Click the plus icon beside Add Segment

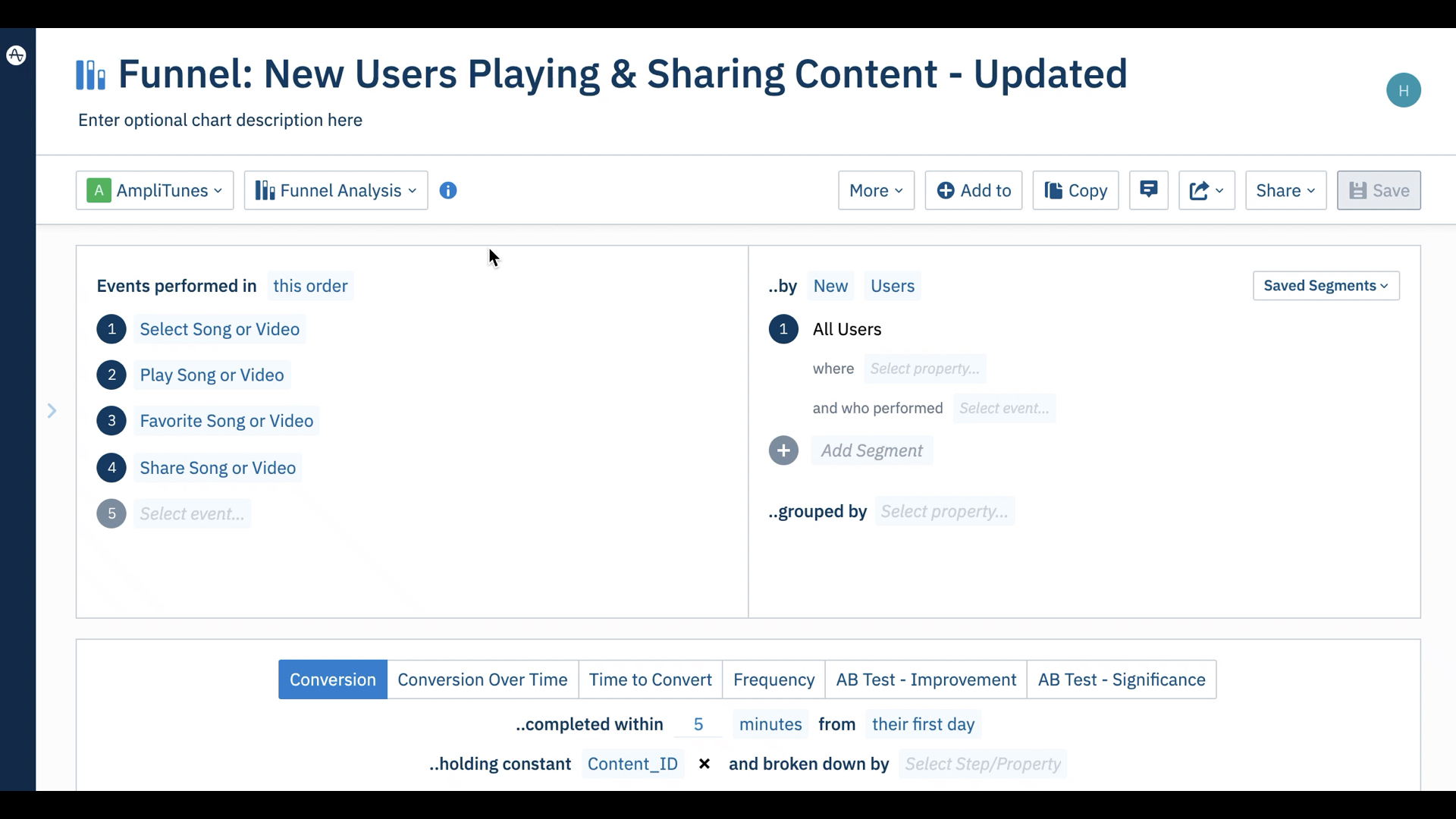pyautogui.click(x=783, y=450)
